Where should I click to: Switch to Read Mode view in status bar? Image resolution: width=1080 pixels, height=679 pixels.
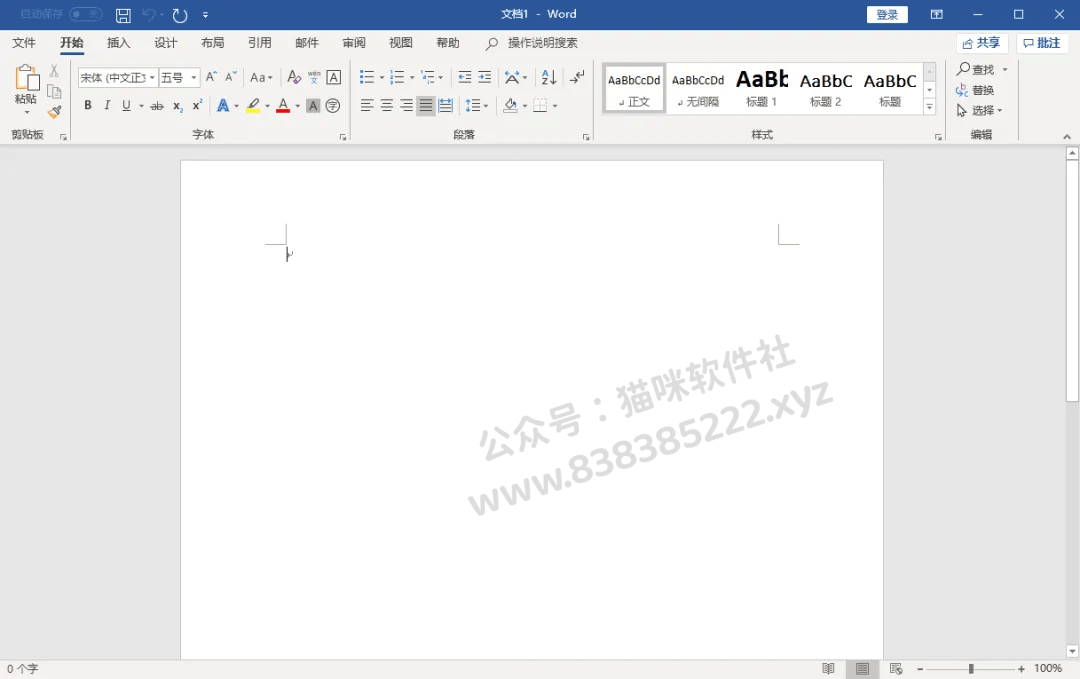[x=828, y=669]
